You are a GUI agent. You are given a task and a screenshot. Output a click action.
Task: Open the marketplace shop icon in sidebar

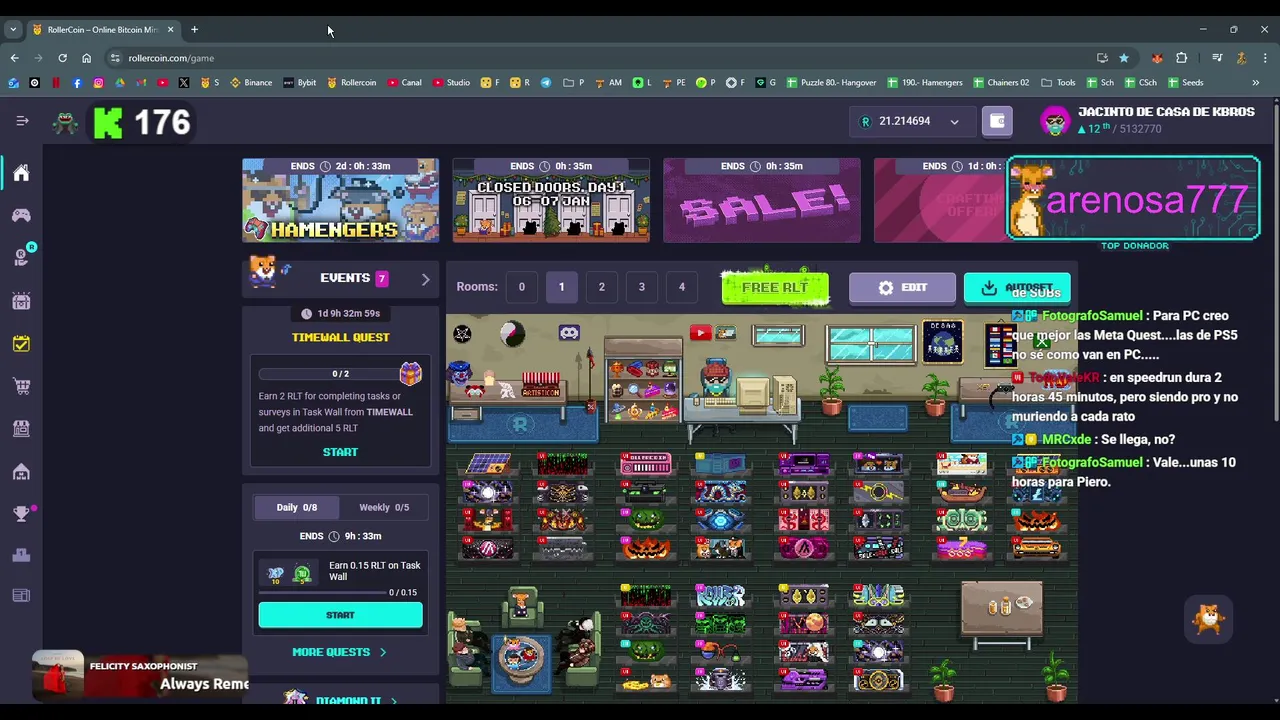(21, 428)
